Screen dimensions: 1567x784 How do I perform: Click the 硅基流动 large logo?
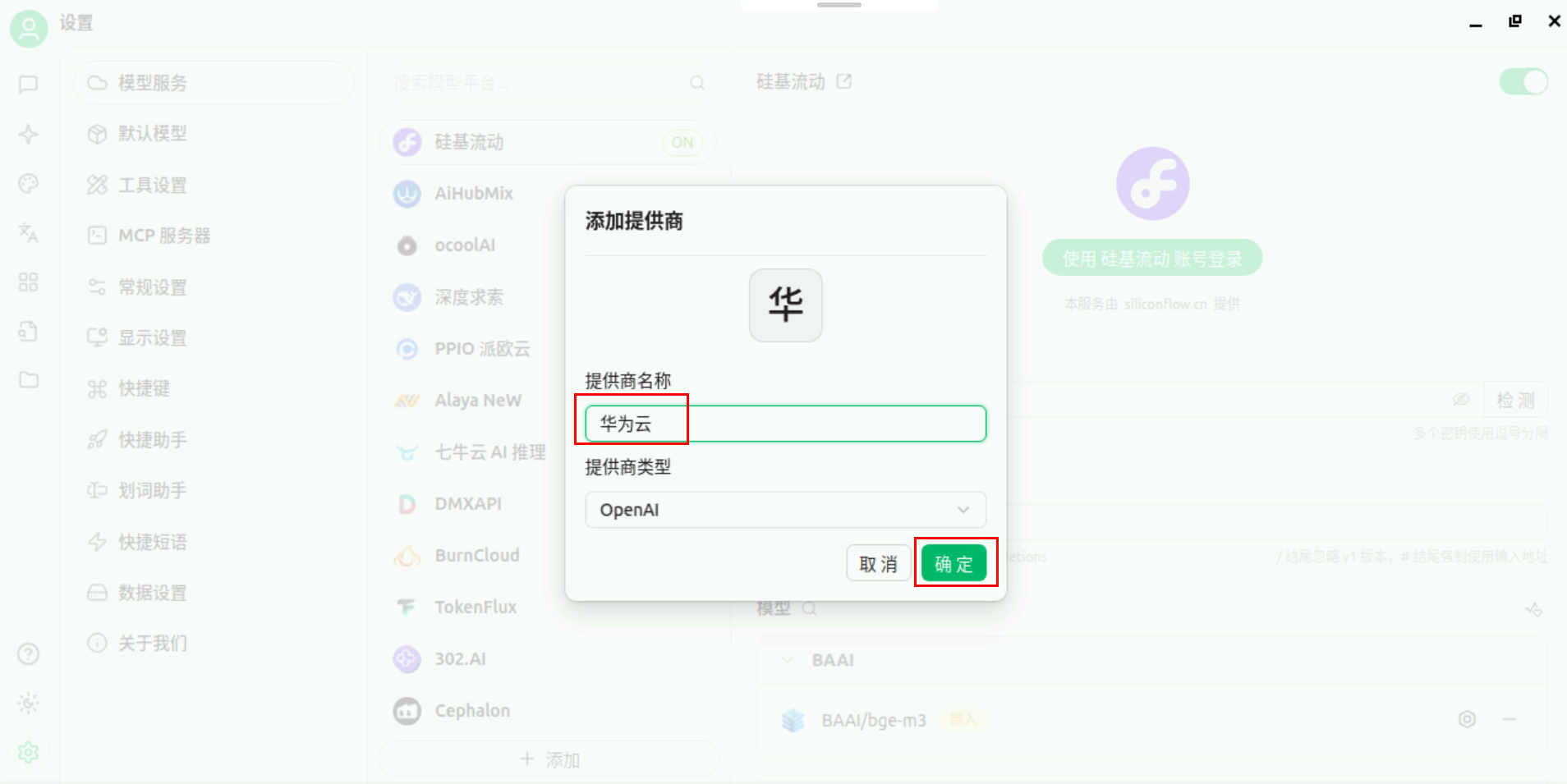[x=1152, y=184]
